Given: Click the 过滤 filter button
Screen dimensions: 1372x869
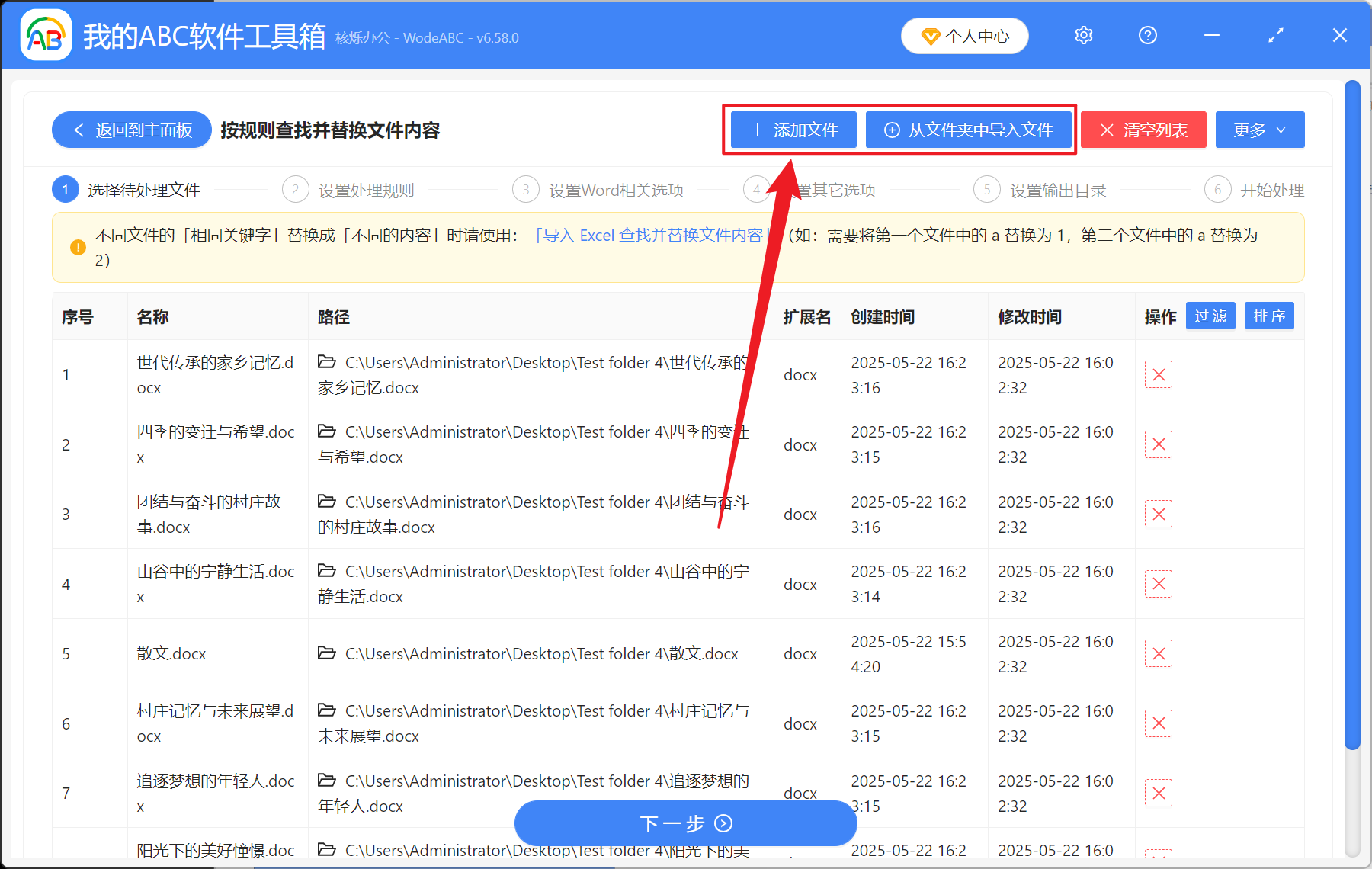Looking at the screenshot, I should (x=1210, y=316).
